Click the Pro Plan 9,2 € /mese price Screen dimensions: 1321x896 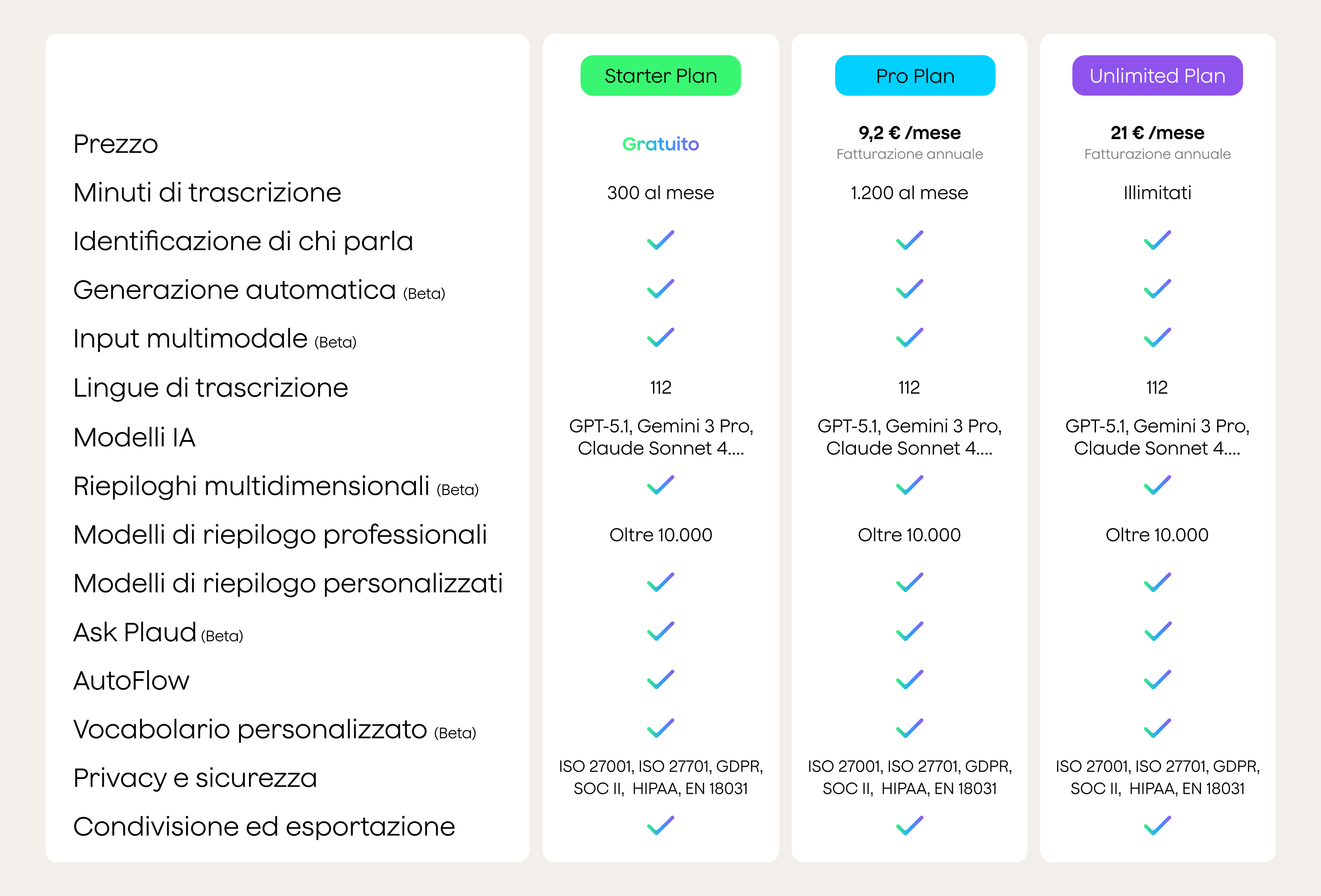[909, 133]
